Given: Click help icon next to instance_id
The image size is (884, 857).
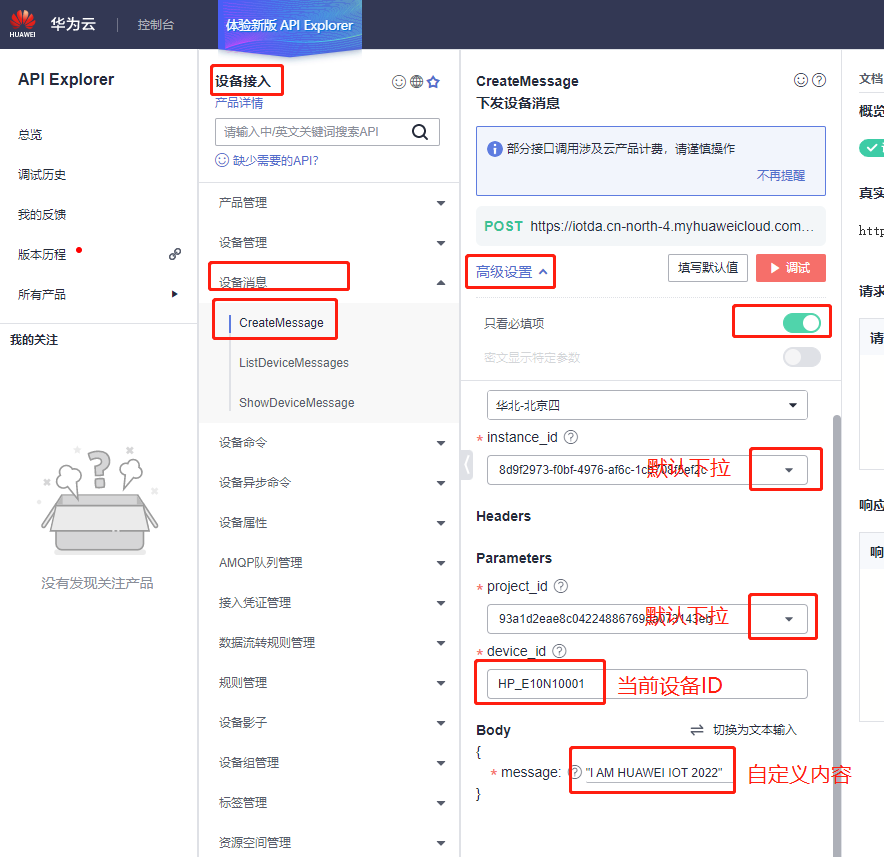Looking at the screenshot, I should click(x=571, y=437).
